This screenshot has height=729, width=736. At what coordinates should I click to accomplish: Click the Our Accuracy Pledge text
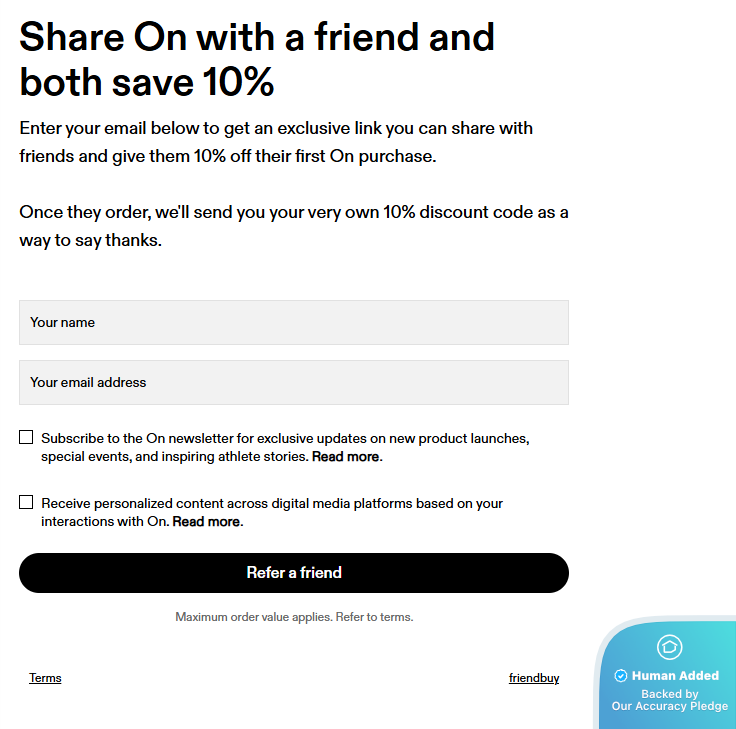pos(670,706)
